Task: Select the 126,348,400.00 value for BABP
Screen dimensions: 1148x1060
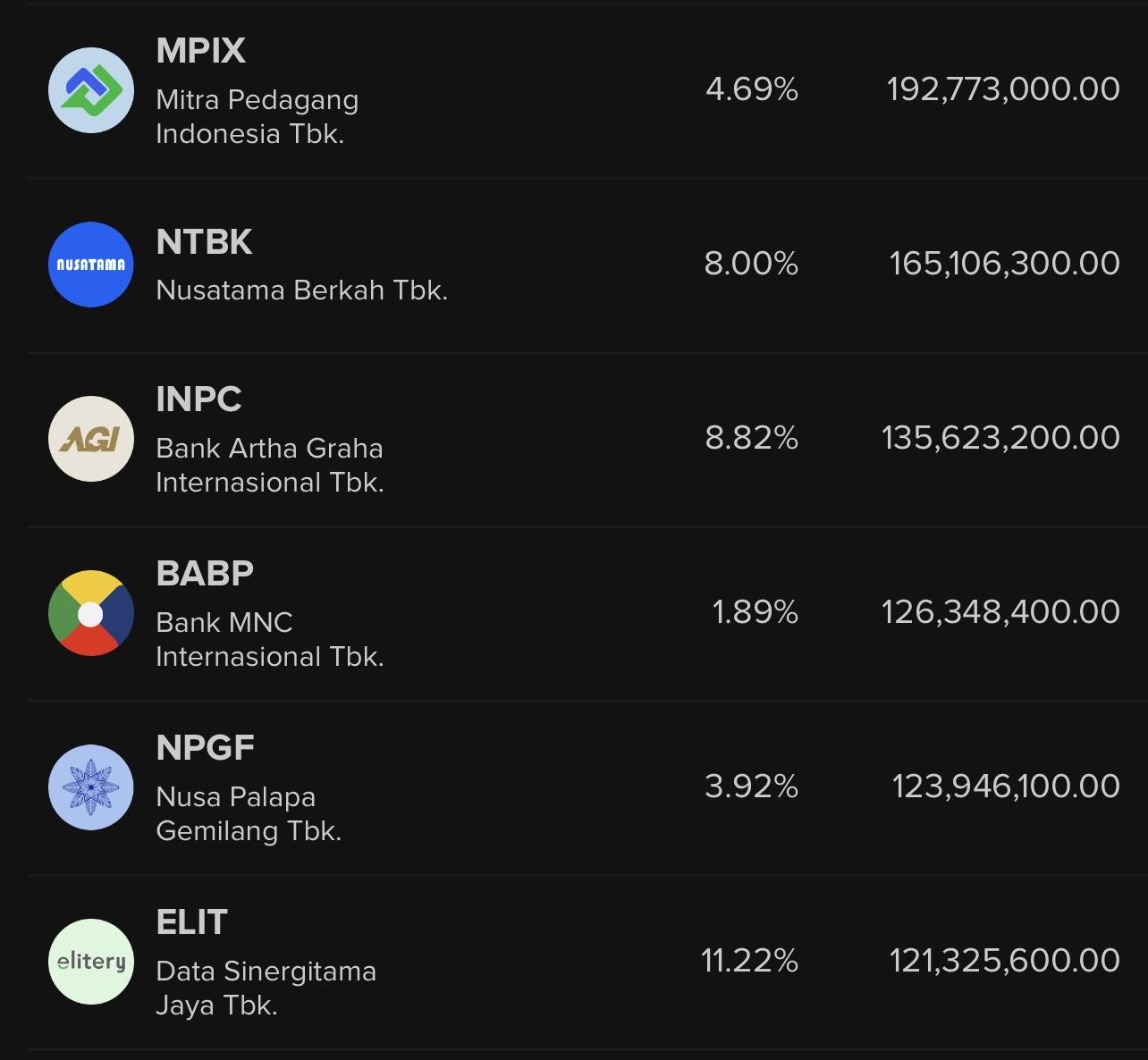Action: click(x=1001, y=612)
